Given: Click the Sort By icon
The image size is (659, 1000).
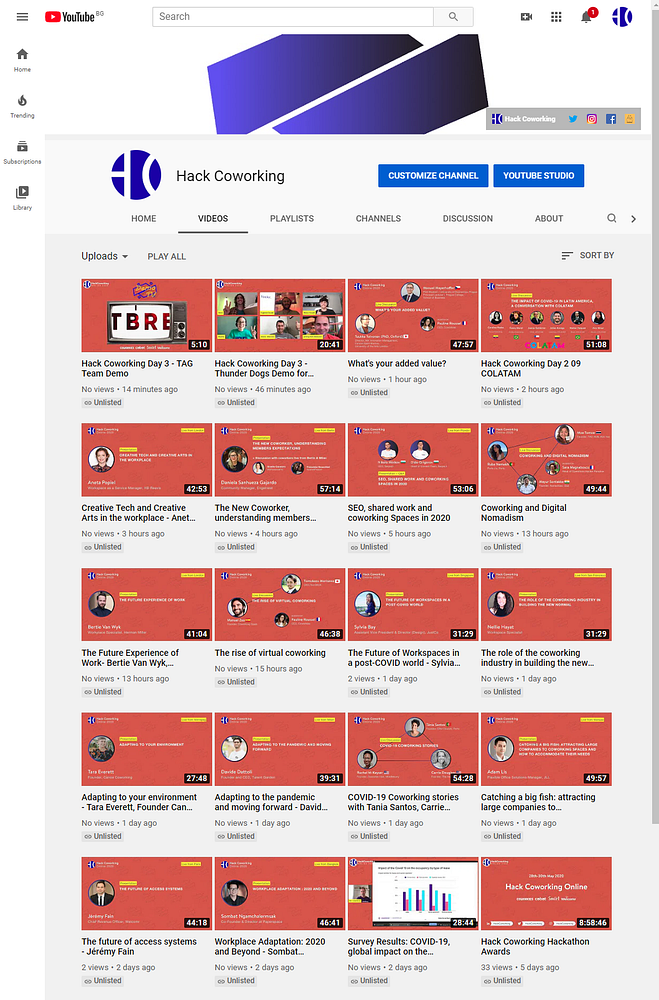Looking at the screenshot, I should click(x=566, y=256).
